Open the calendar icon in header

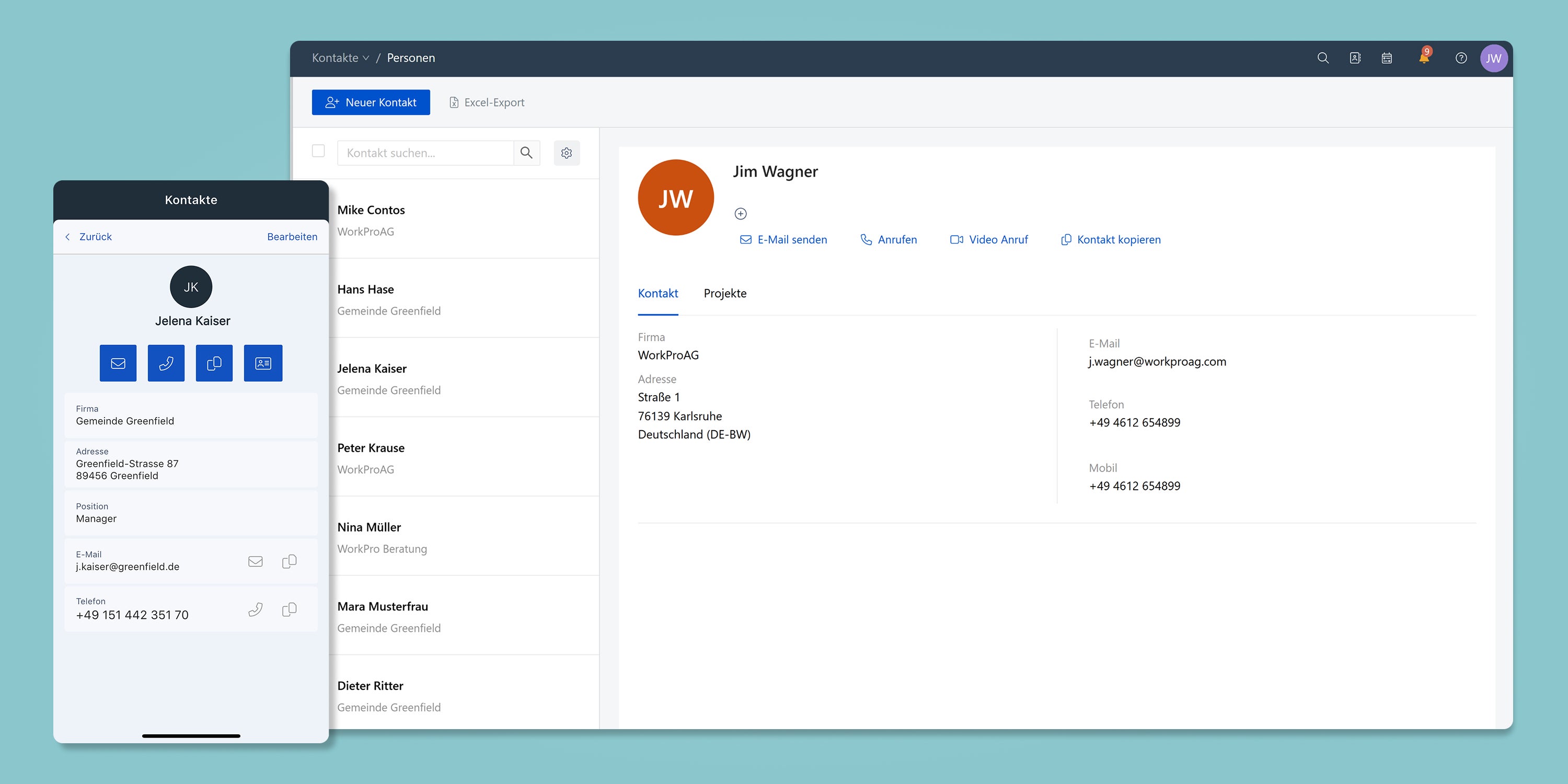(1387, 58)
